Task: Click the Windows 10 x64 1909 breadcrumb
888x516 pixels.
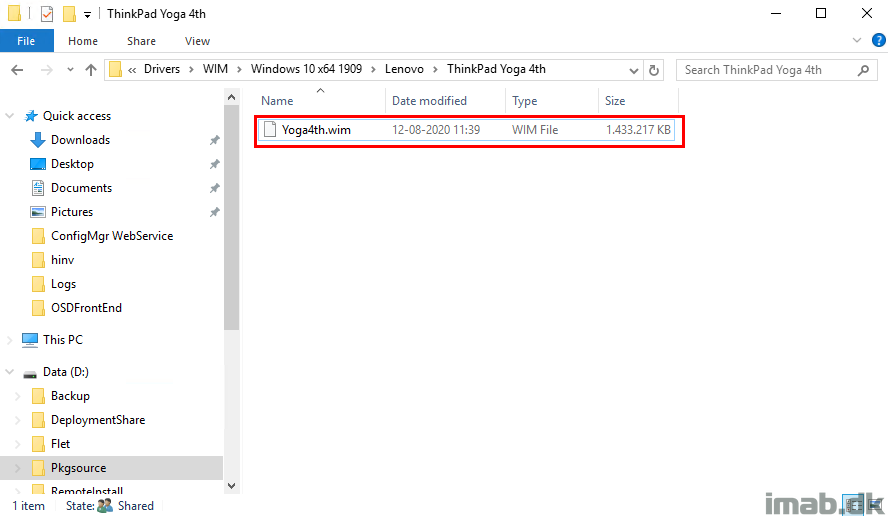Action: coord(306,69)
